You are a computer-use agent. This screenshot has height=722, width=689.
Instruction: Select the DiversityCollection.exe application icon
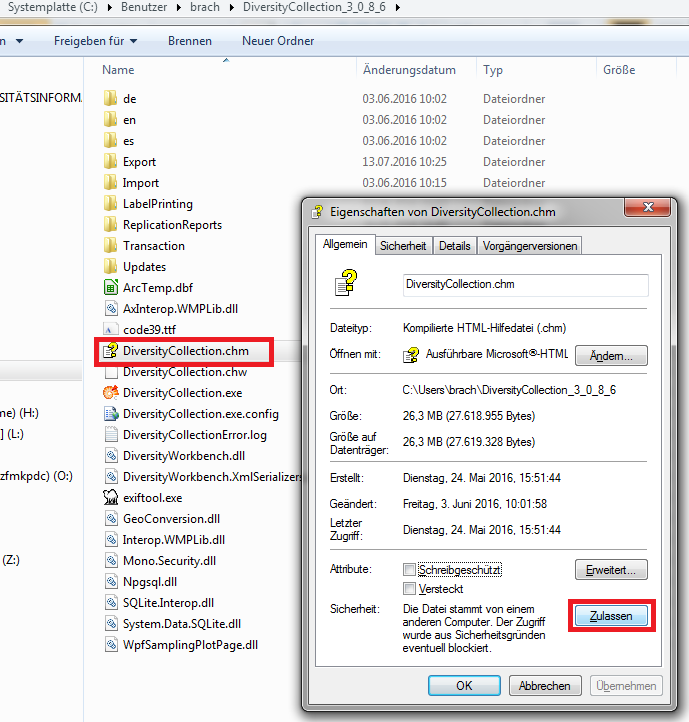(111, 393)
